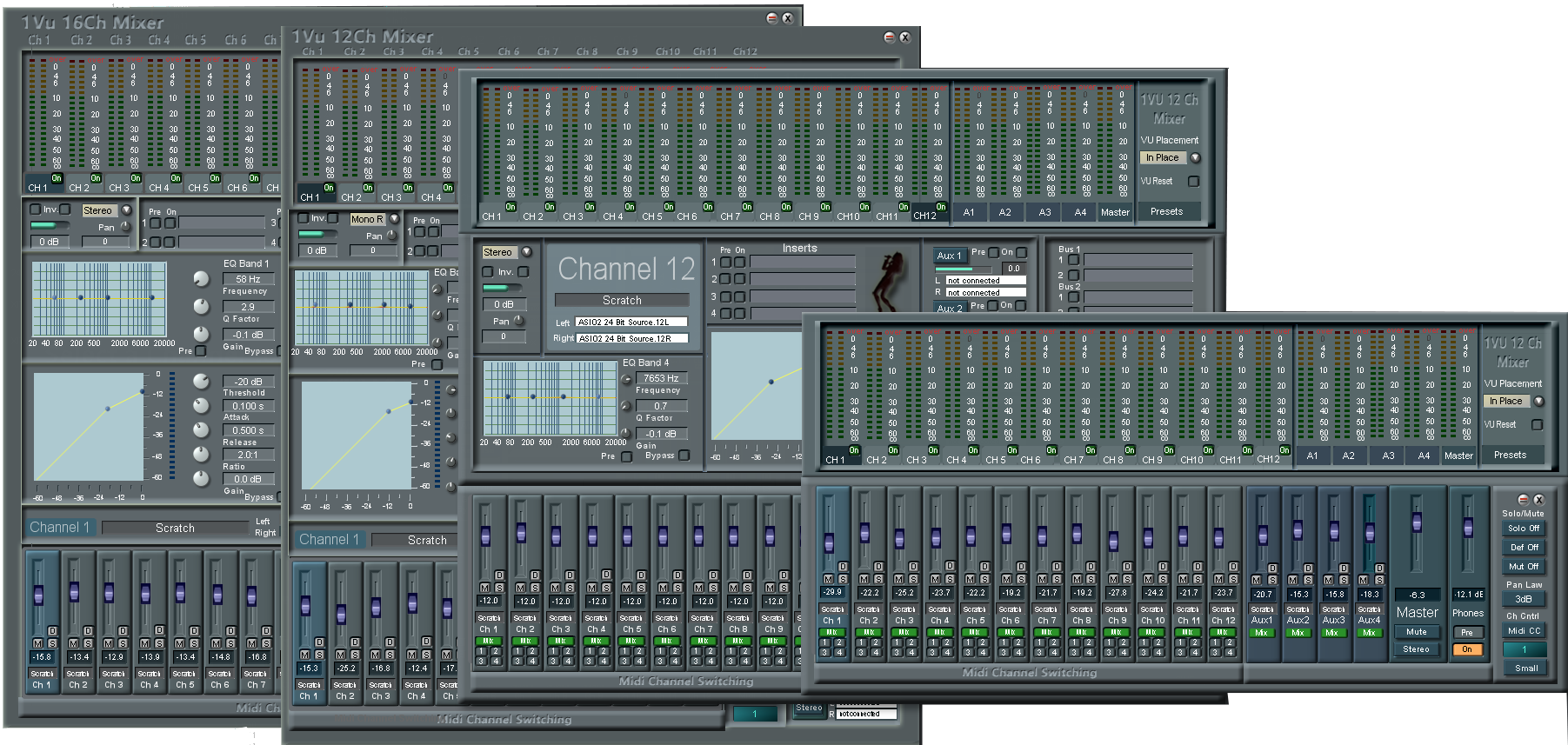Image resolution: width=1568 pixels, height=745 pixels.
Task: Solo channel 8 in the front mixer
Action: click(x=1090, y=579)
